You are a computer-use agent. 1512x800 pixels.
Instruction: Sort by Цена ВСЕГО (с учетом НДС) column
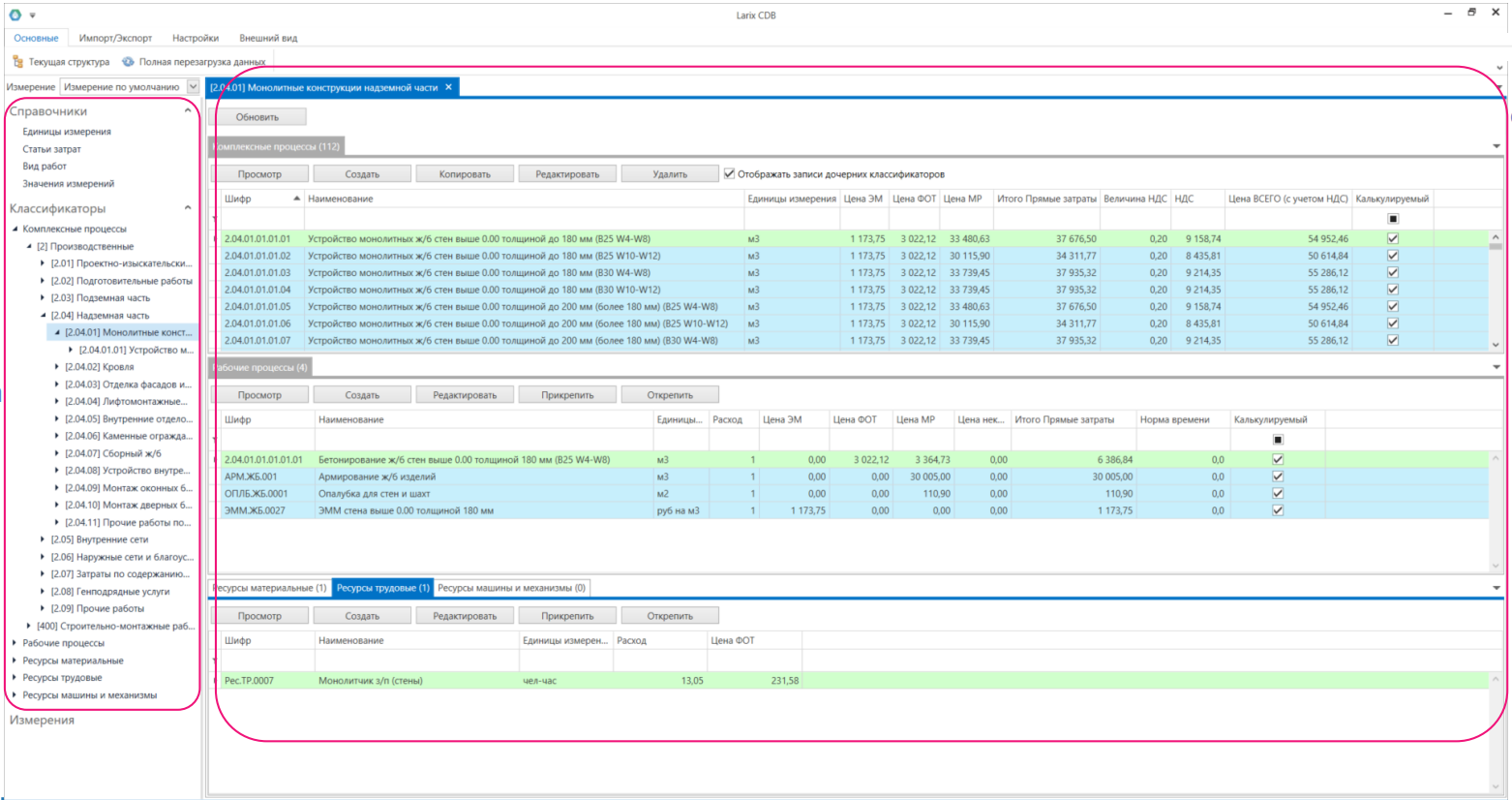click(1287, 199)
